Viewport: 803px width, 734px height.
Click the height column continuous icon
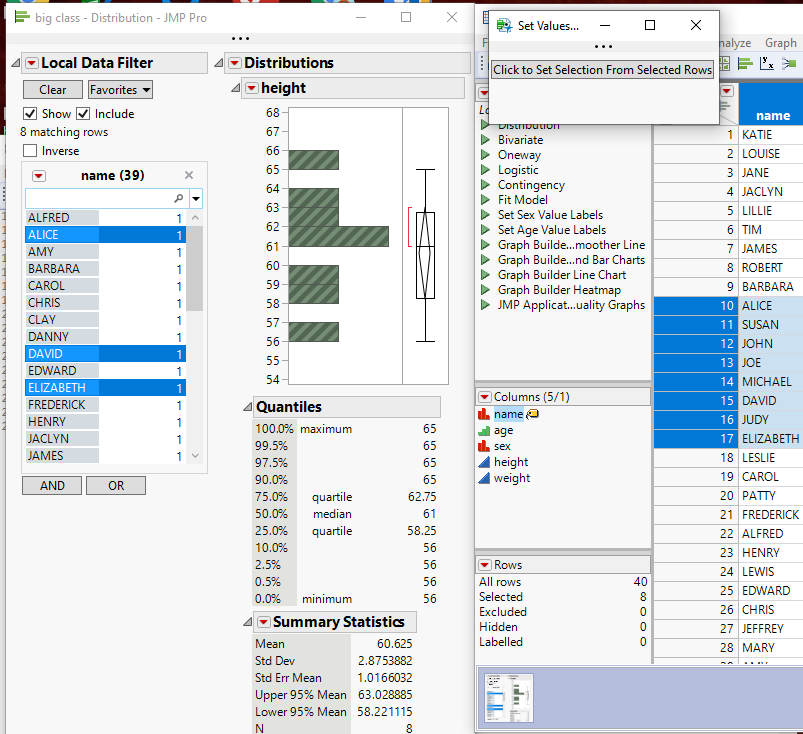[484, 462]
